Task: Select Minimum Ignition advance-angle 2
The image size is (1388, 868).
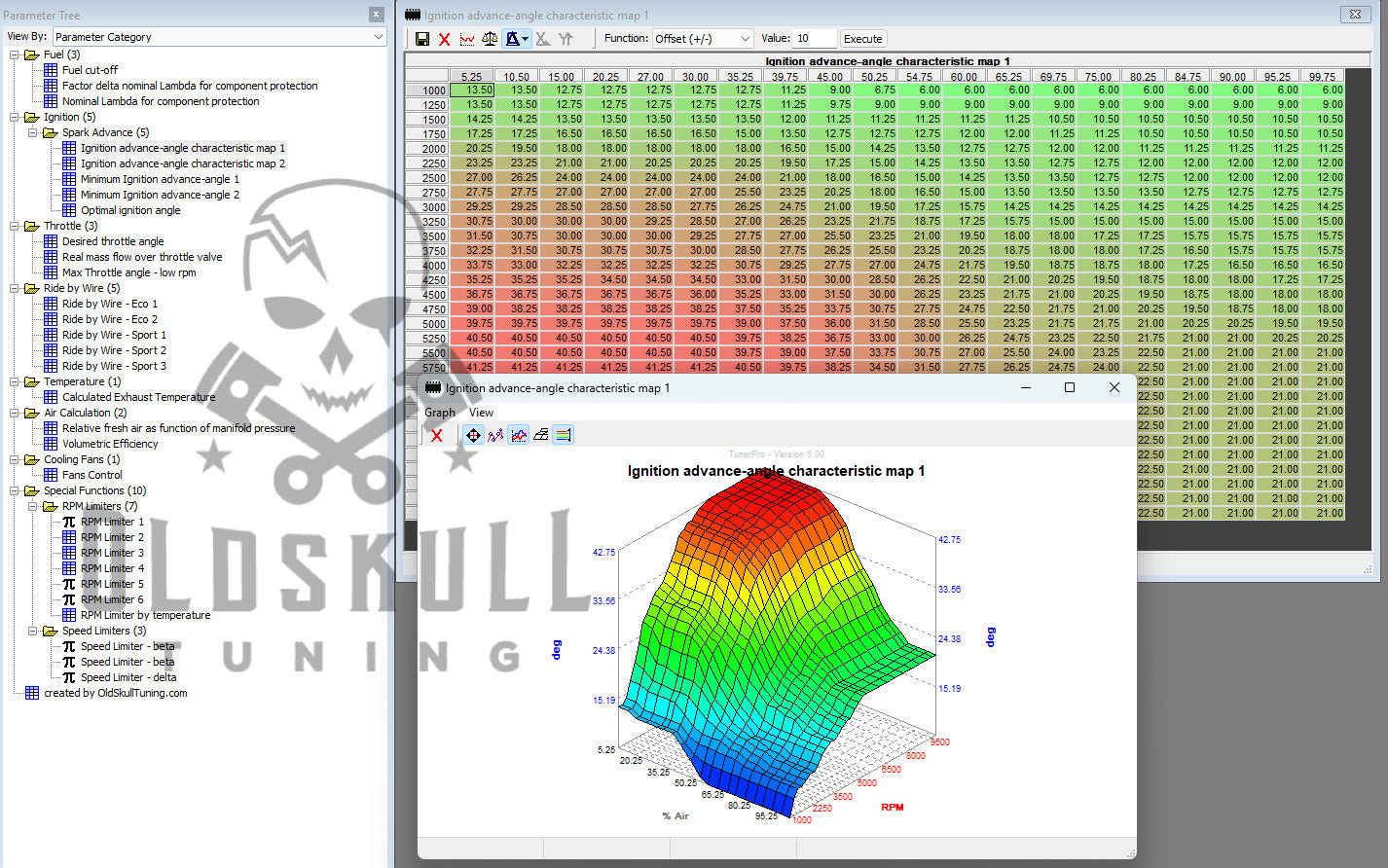Action: [x=160, y=195]
